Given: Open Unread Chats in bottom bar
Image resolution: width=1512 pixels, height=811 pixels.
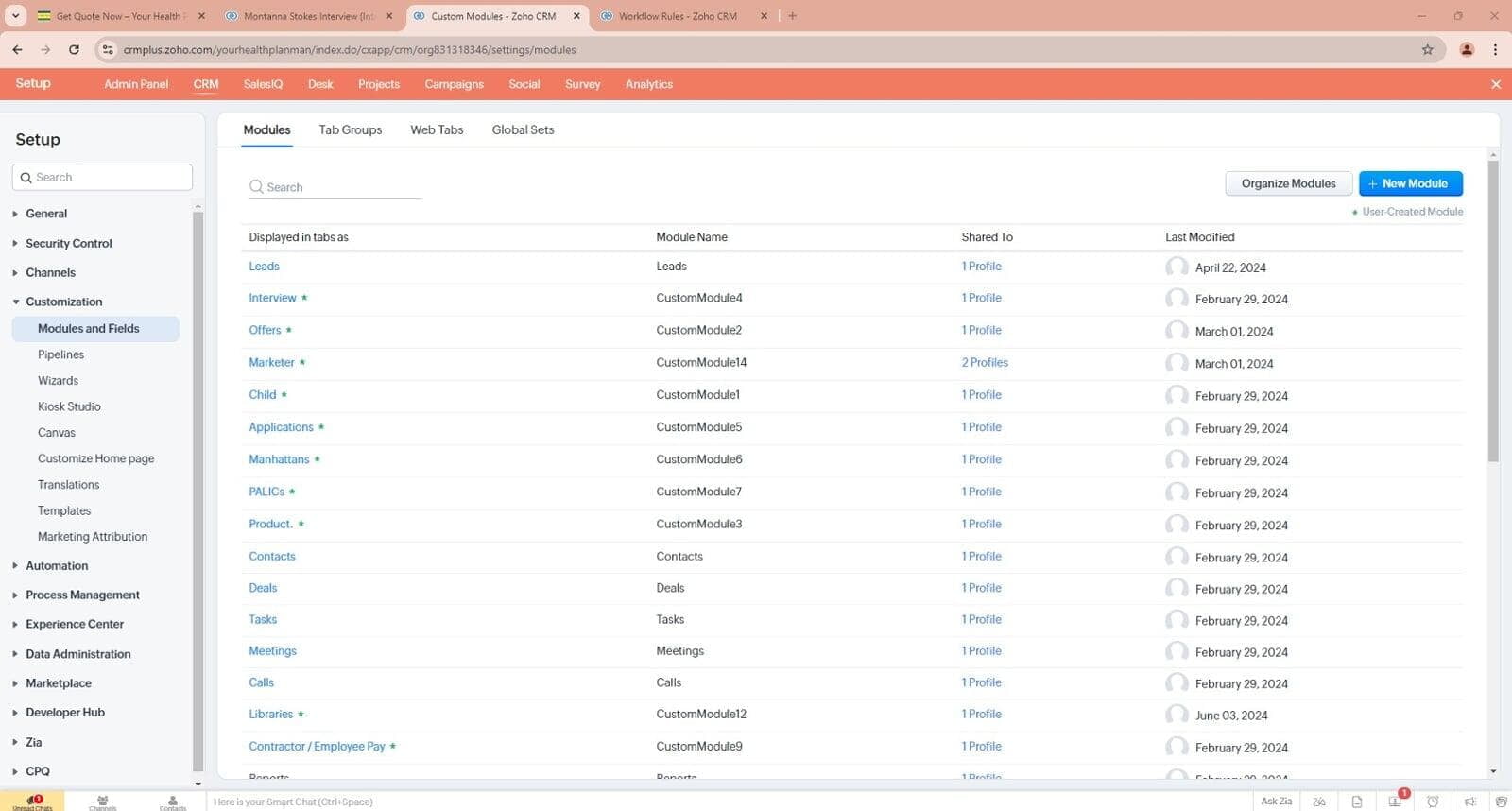Looking at the screenshot, I should (x=32, y=802).
